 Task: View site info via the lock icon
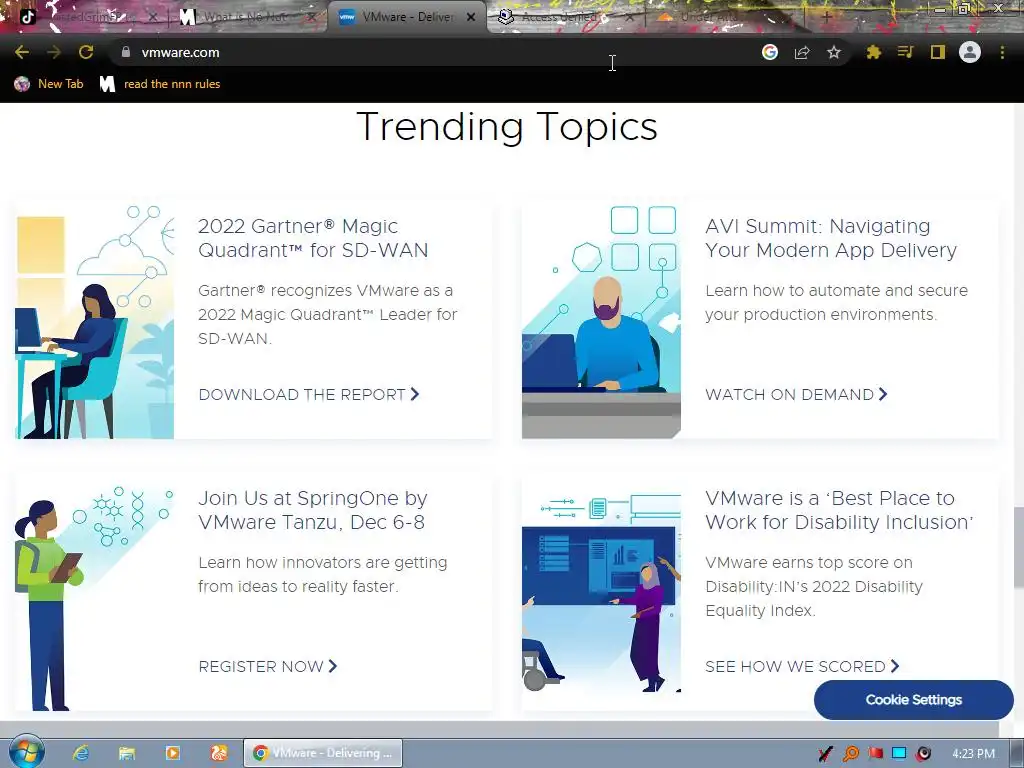[125, 52]
